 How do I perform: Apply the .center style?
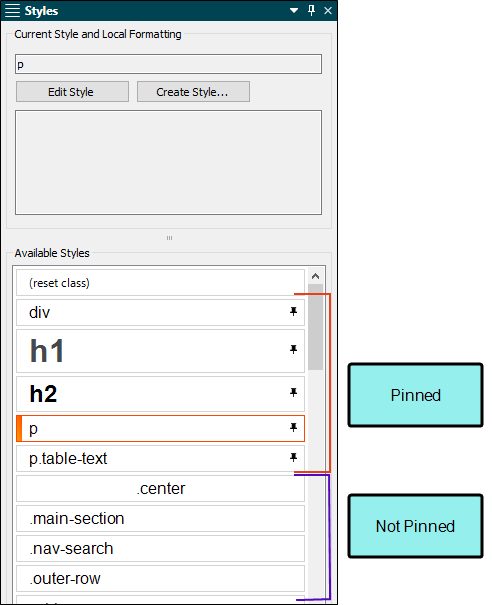point(160,488)
